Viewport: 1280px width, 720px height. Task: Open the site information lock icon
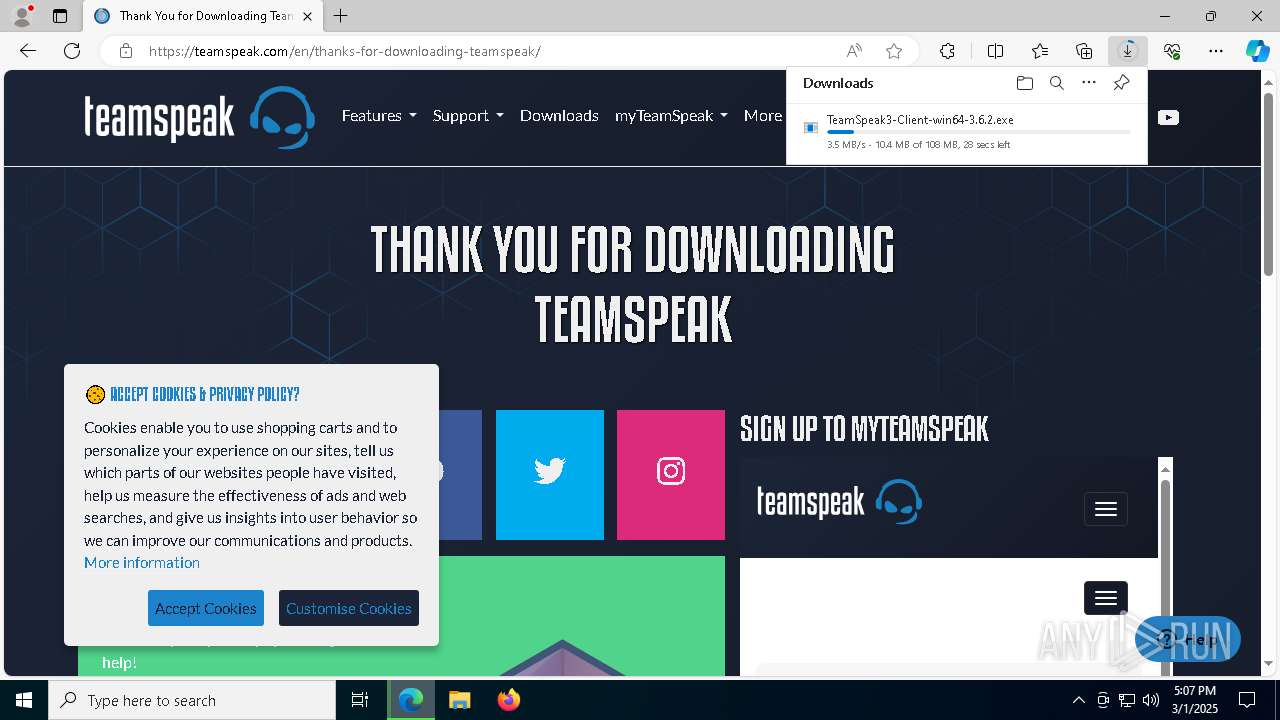click(x=126, y=51)
